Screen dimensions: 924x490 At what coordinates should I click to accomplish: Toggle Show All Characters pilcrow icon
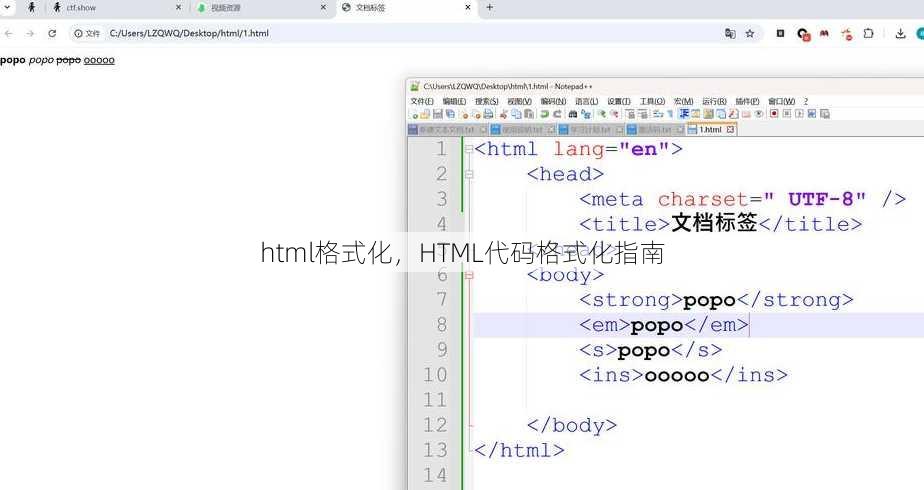point(669,114)
